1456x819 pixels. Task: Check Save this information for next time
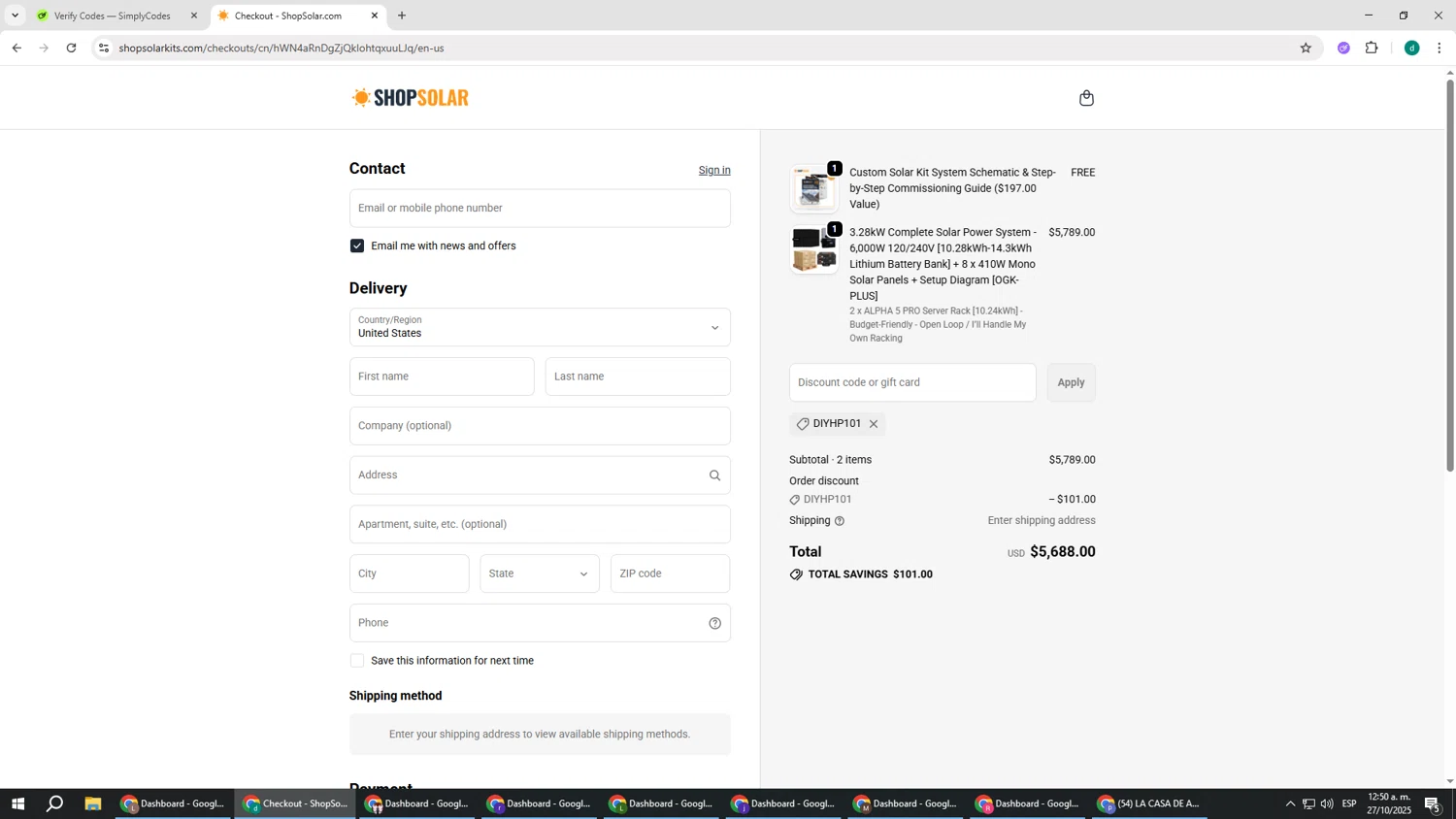pyautogui.click(x=357, y=661)
